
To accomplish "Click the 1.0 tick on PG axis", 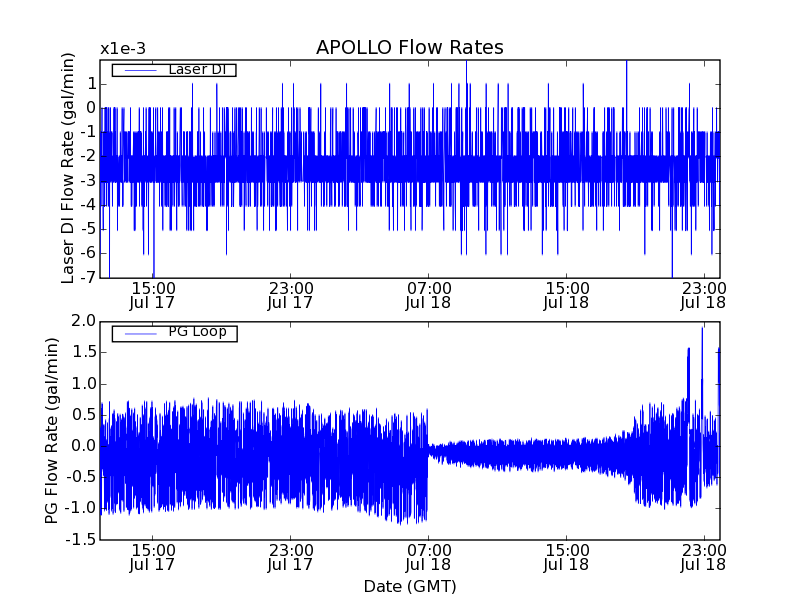I will (84, 384).
